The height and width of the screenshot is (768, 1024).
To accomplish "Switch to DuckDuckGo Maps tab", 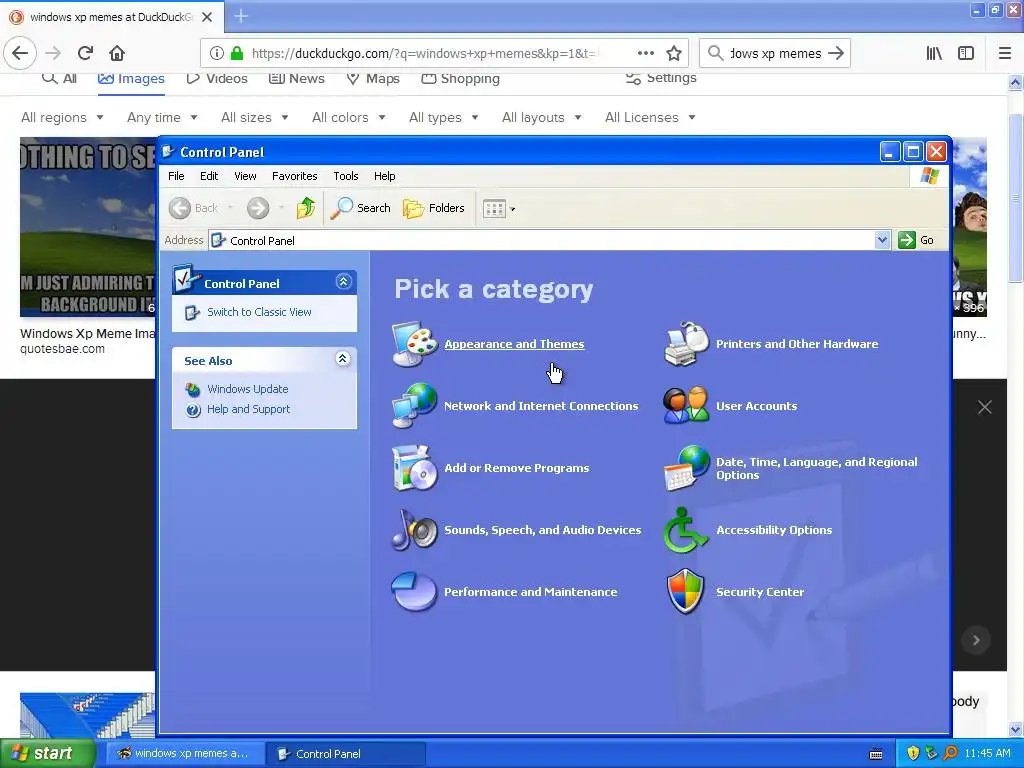I will coord(373,78).
